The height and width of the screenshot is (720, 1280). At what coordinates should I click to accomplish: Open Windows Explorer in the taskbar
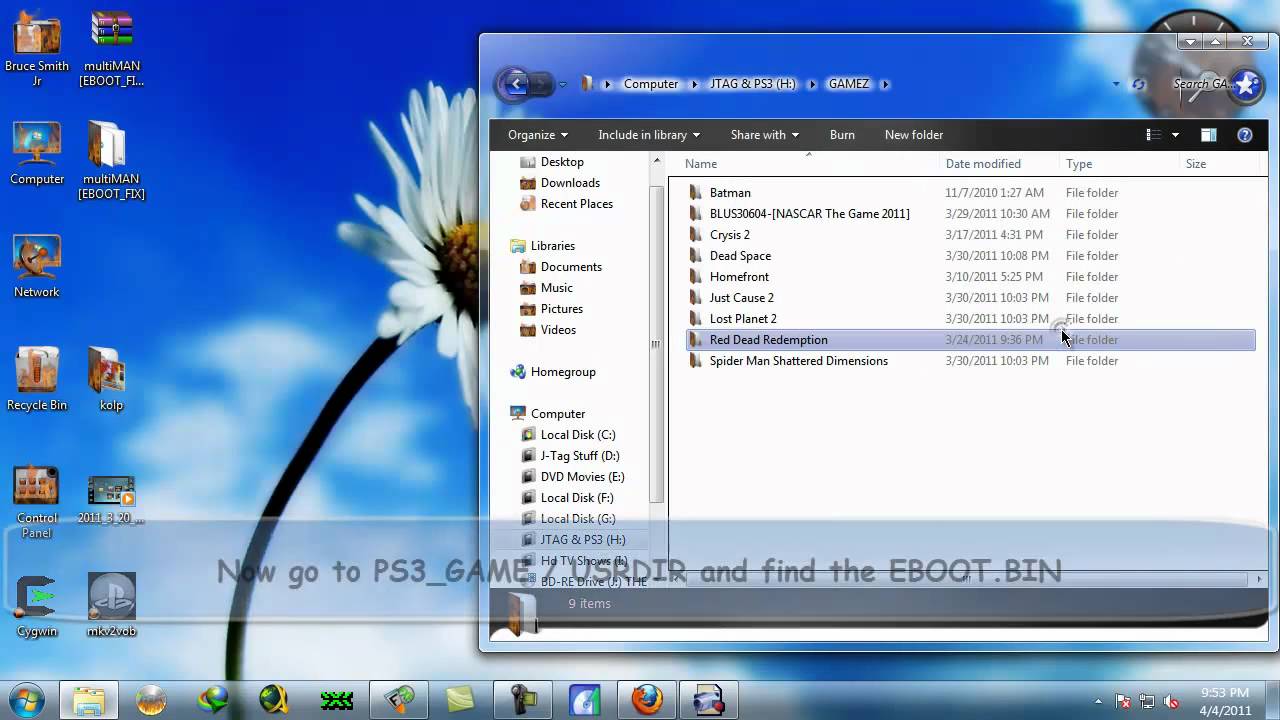[88, 699]
